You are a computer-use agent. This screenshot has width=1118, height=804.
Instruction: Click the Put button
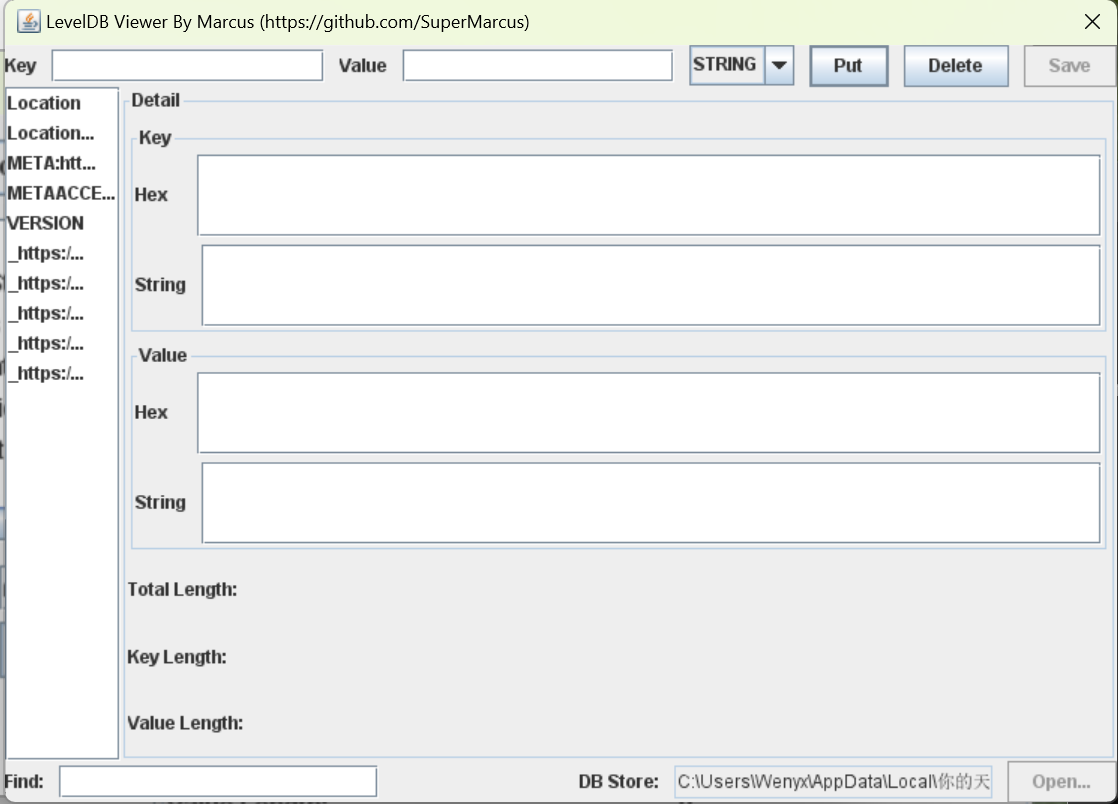848,66
